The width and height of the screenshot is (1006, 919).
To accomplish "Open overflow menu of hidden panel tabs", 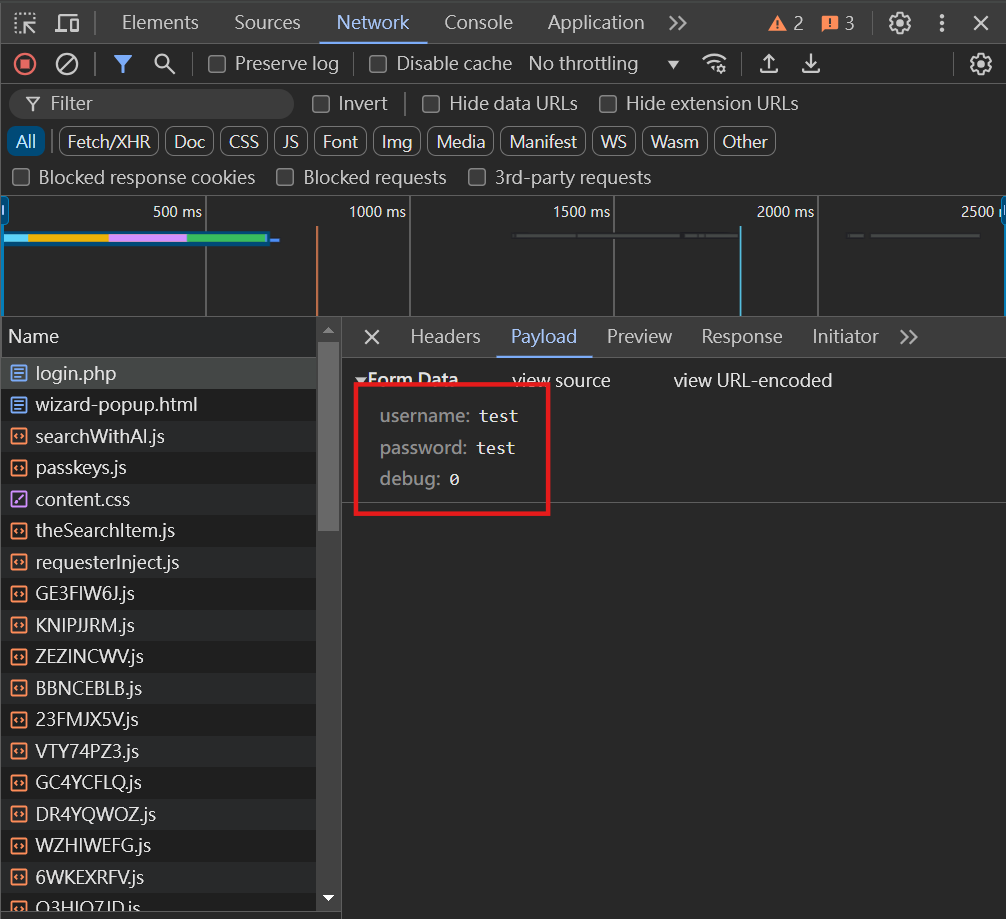I will pos(678,22).
